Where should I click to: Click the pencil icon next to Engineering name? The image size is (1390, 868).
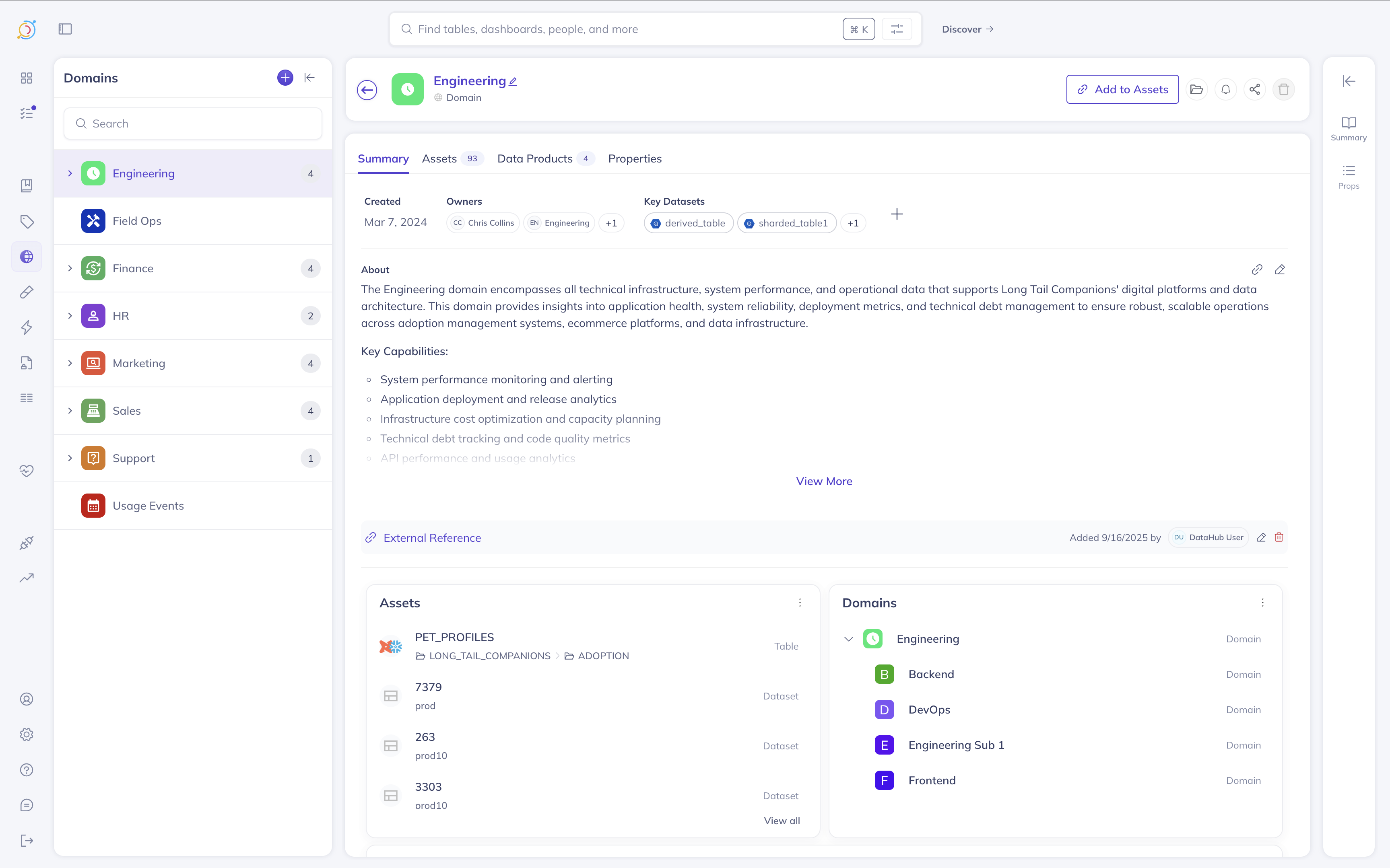tap(513, 82)
